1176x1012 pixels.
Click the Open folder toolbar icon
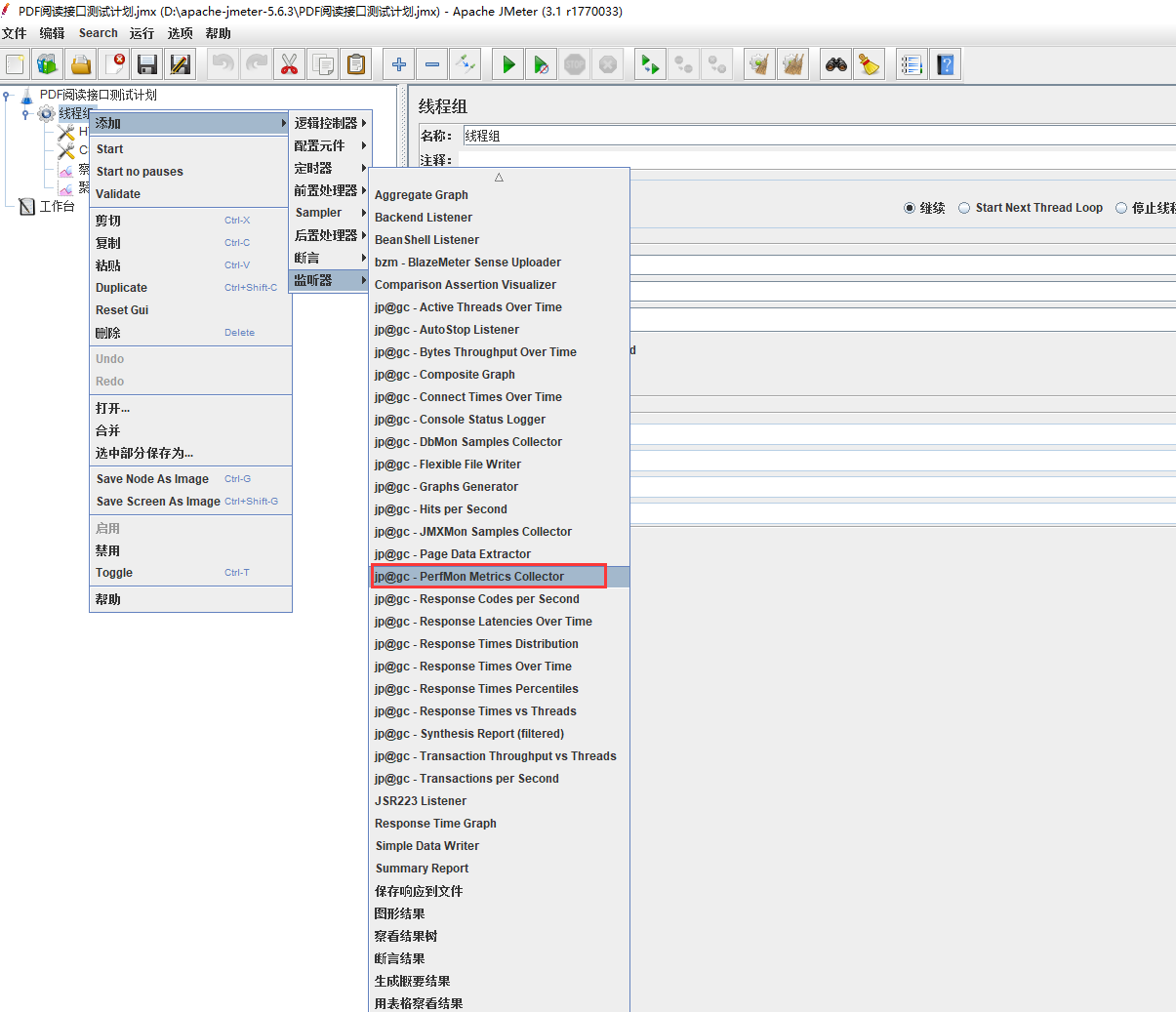coord(81,64)
